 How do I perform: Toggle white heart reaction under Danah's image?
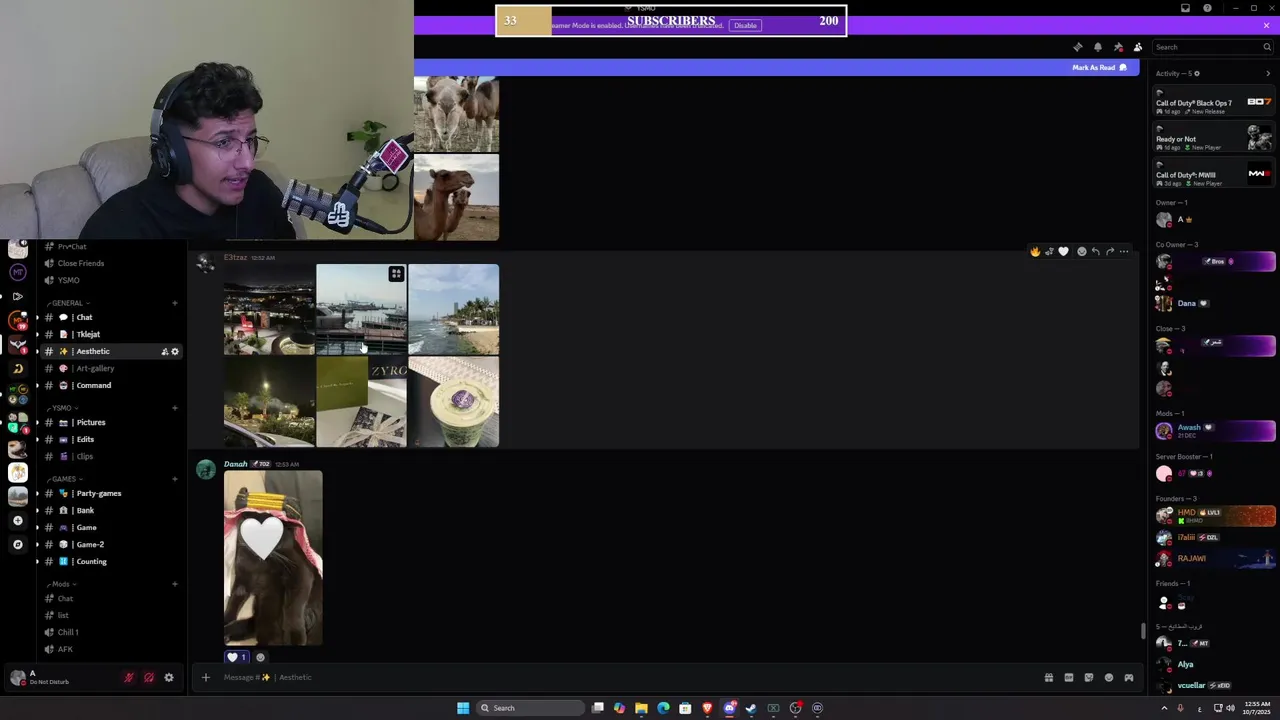coord(237,657)
